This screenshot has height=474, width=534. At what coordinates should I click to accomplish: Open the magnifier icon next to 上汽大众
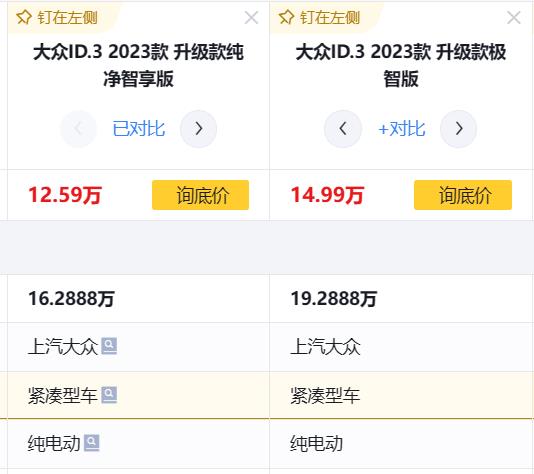(109, 346)
